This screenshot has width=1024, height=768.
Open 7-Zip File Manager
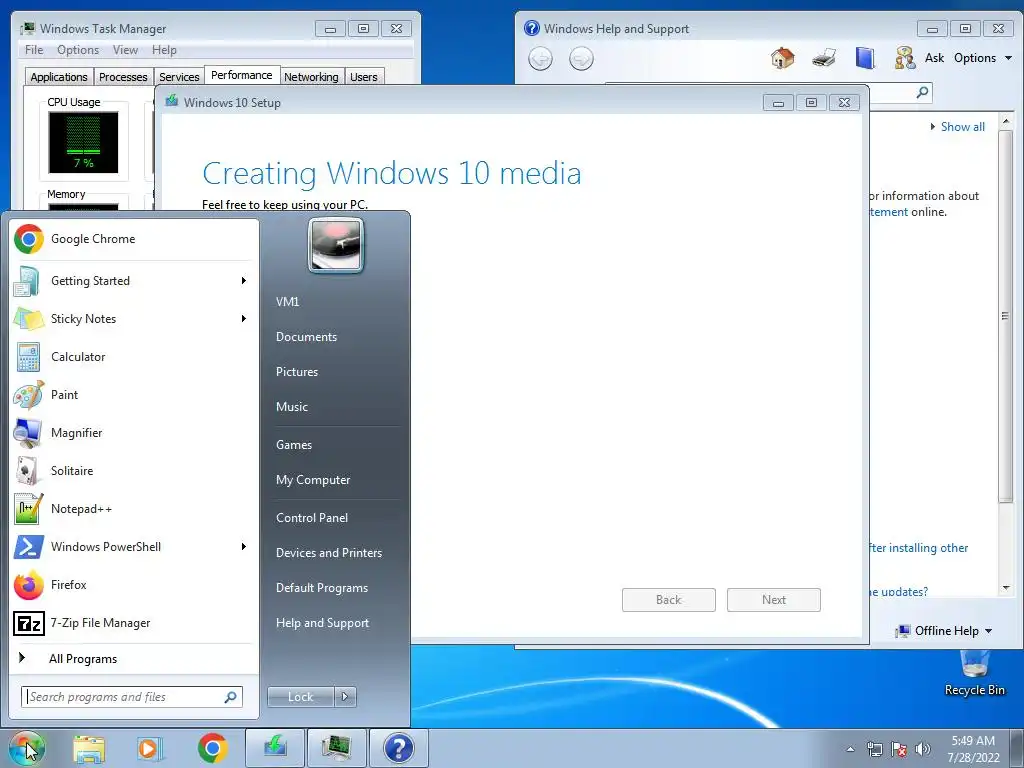point(134,623)
